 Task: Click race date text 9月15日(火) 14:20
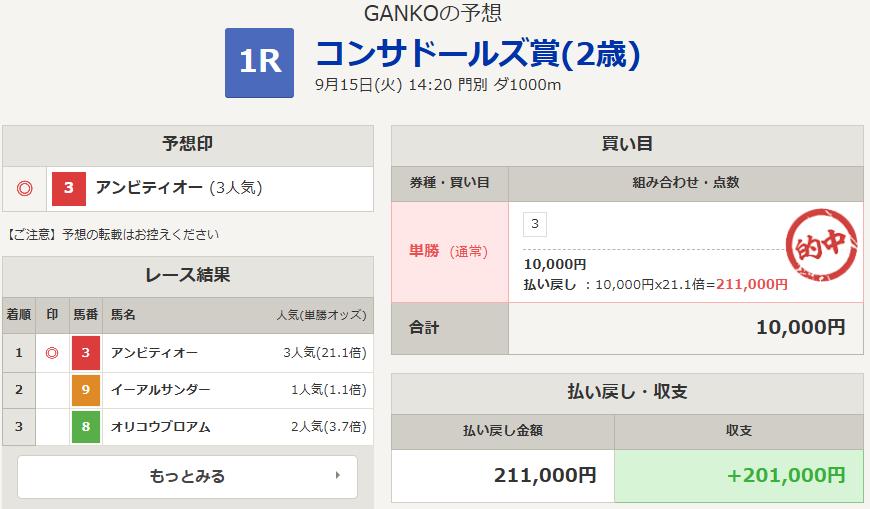383,85
